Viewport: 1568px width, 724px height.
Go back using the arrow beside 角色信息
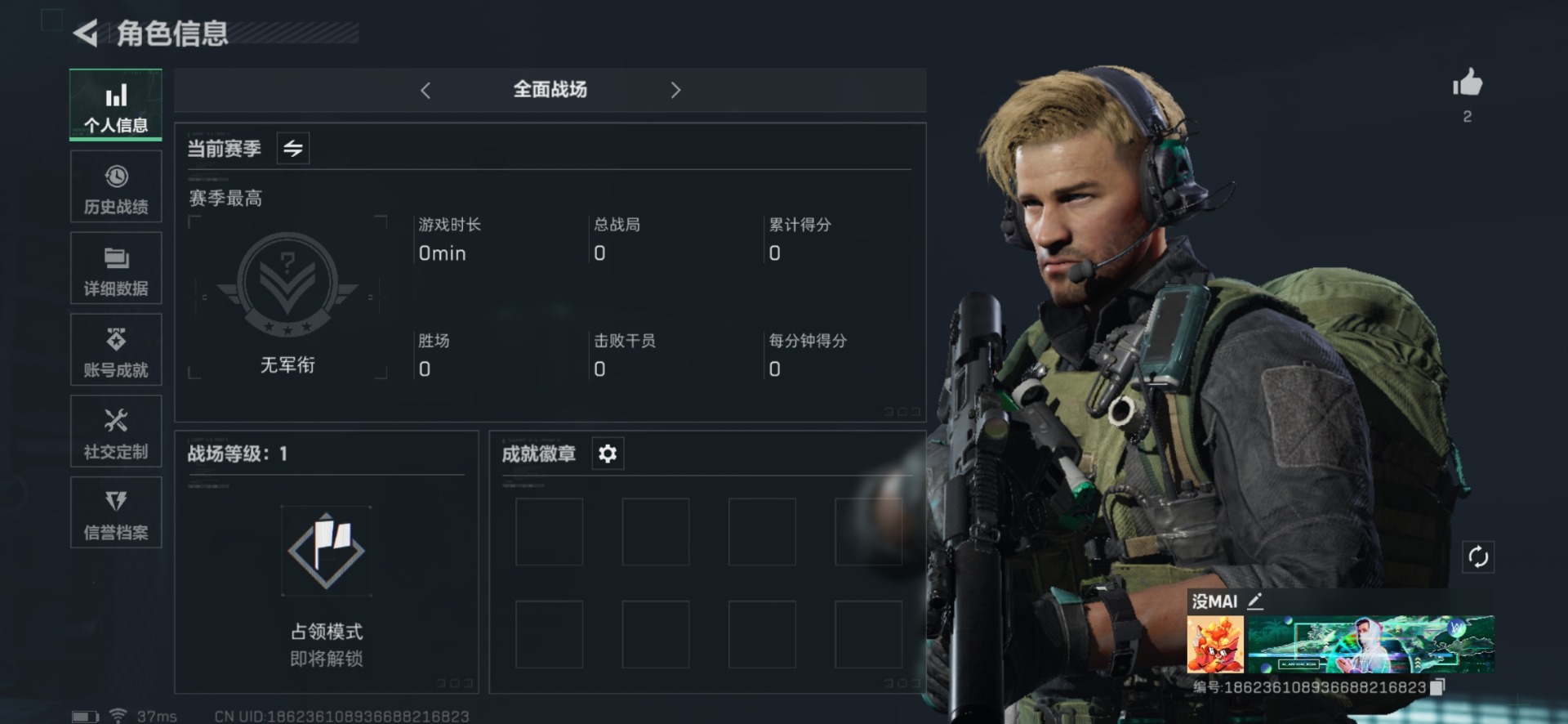coord(86,33)
